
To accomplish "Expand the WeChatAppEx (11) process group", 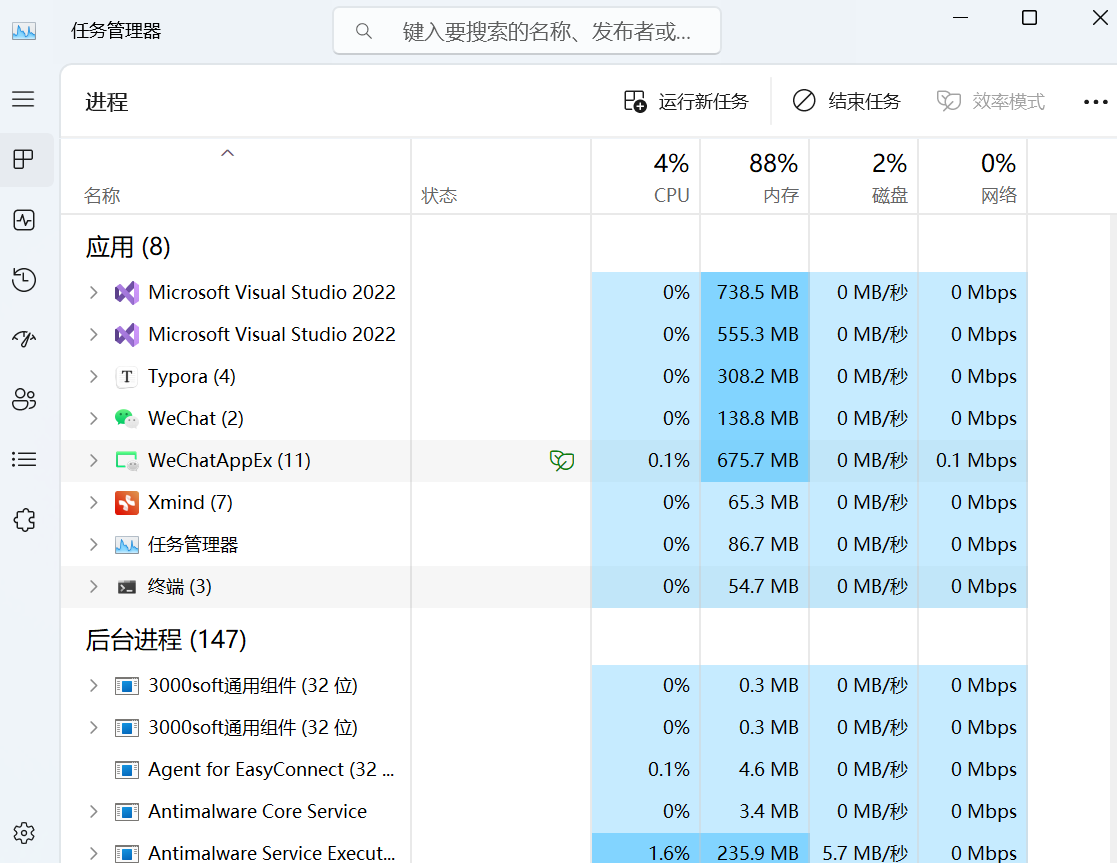I will point(93,460).
